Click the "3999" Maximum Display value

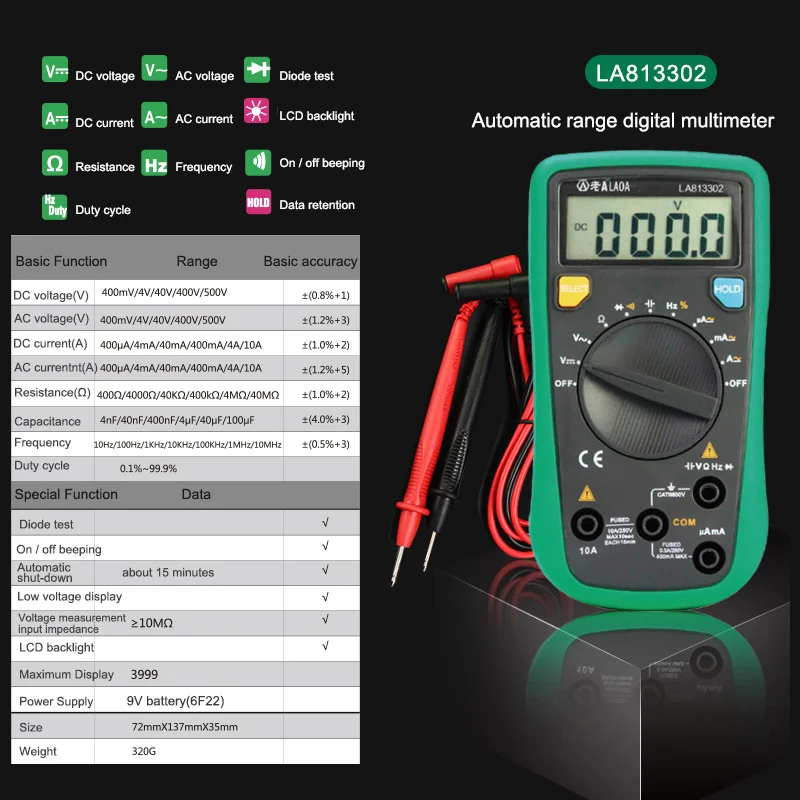(144, 674)
